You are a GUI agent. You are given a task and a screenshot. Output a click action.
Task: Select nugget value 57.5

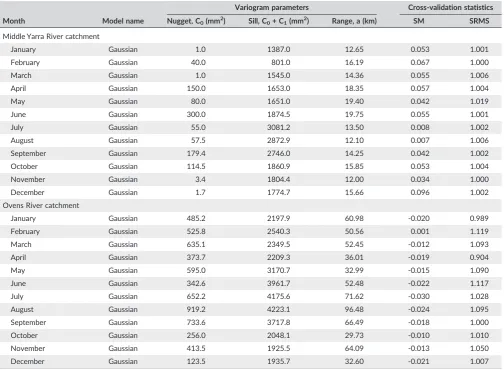click(x=198, y=140)
